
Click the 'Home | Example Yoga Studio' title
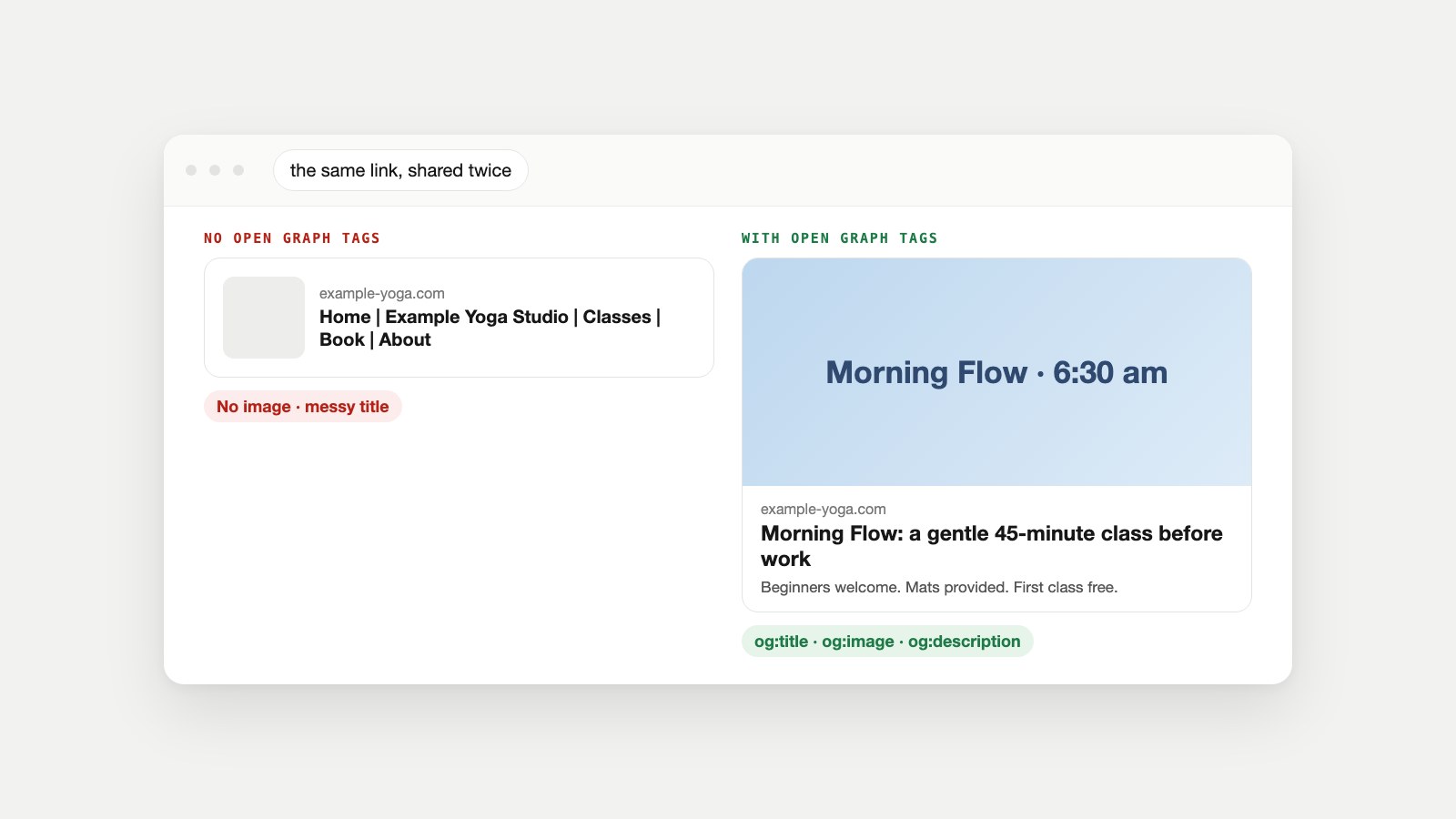pyautogui.click(x=490, y=329)
